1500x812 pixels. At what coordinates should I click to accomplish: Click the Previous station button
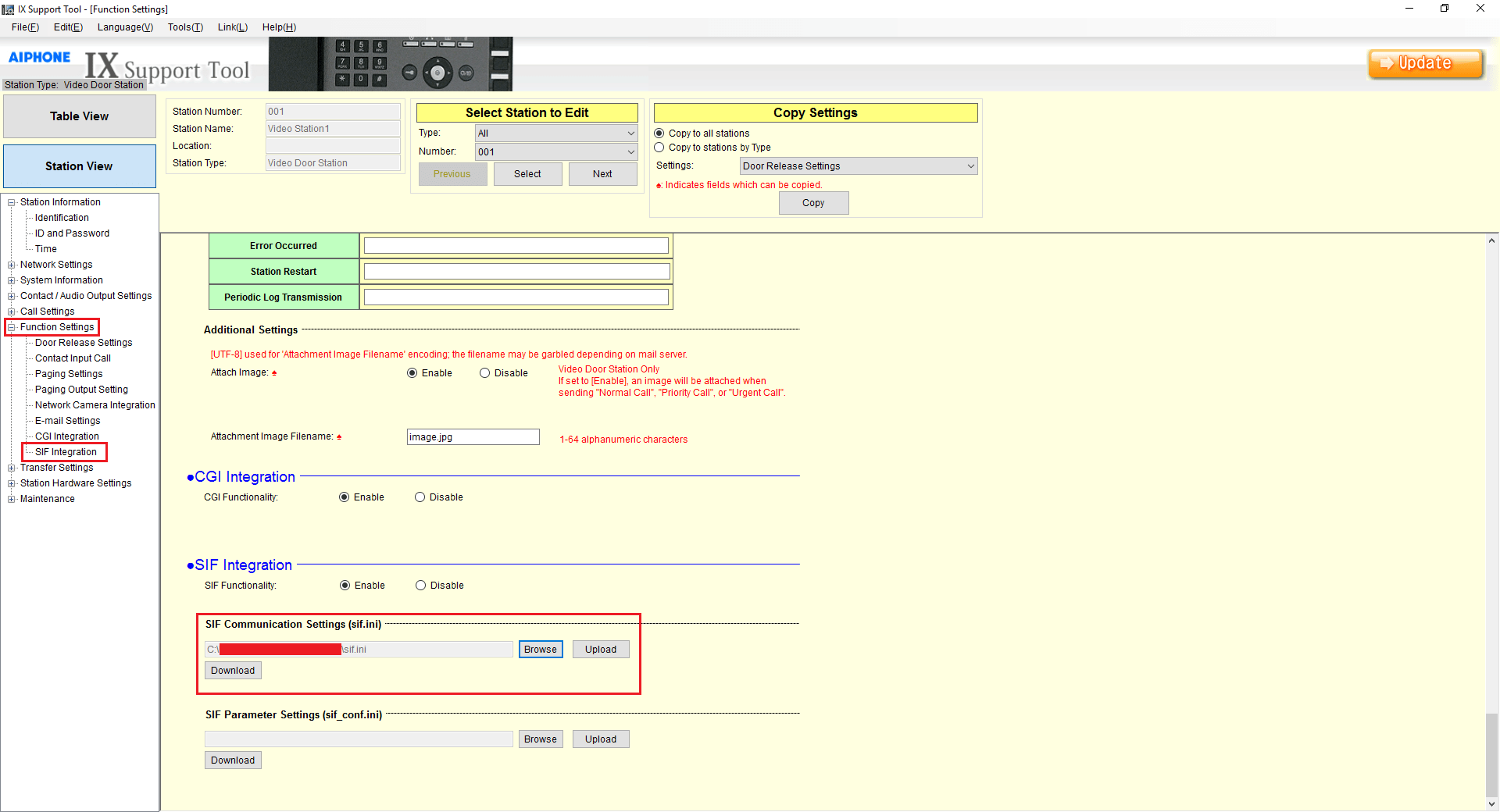tap(452, 174)
